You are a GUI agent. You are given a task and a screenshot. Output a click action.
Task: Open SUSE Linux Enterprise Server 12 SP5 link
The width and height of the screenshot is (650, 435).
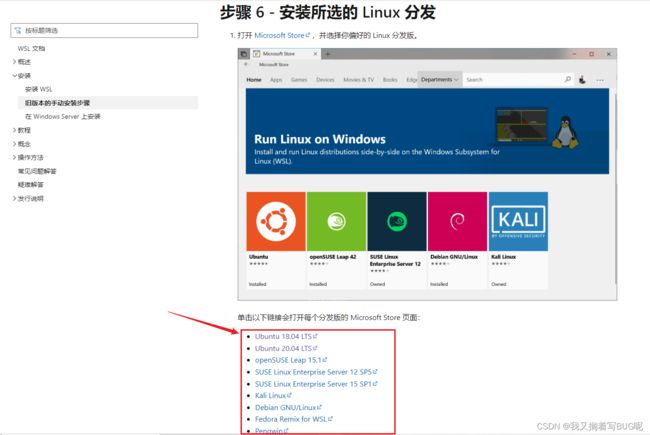(316, 372)
